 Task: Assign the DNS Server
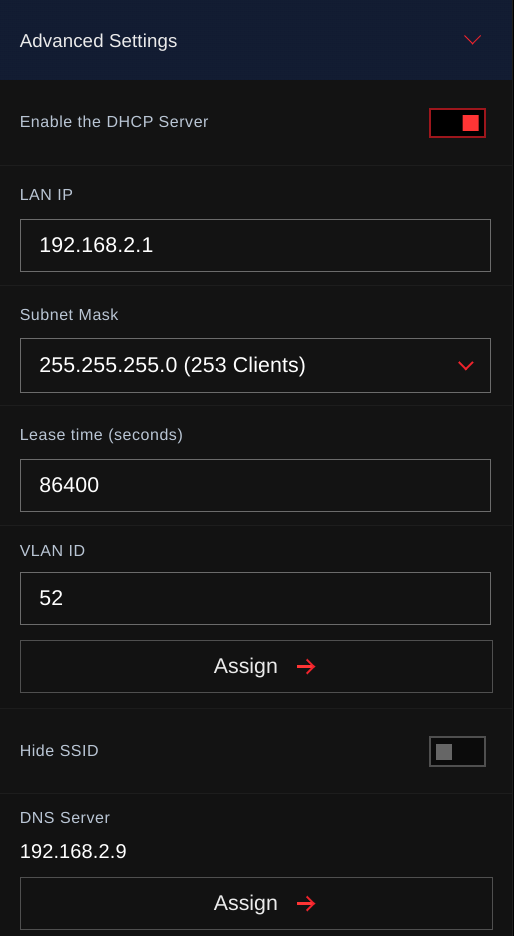pyautogui.click(x=257, y=903)
